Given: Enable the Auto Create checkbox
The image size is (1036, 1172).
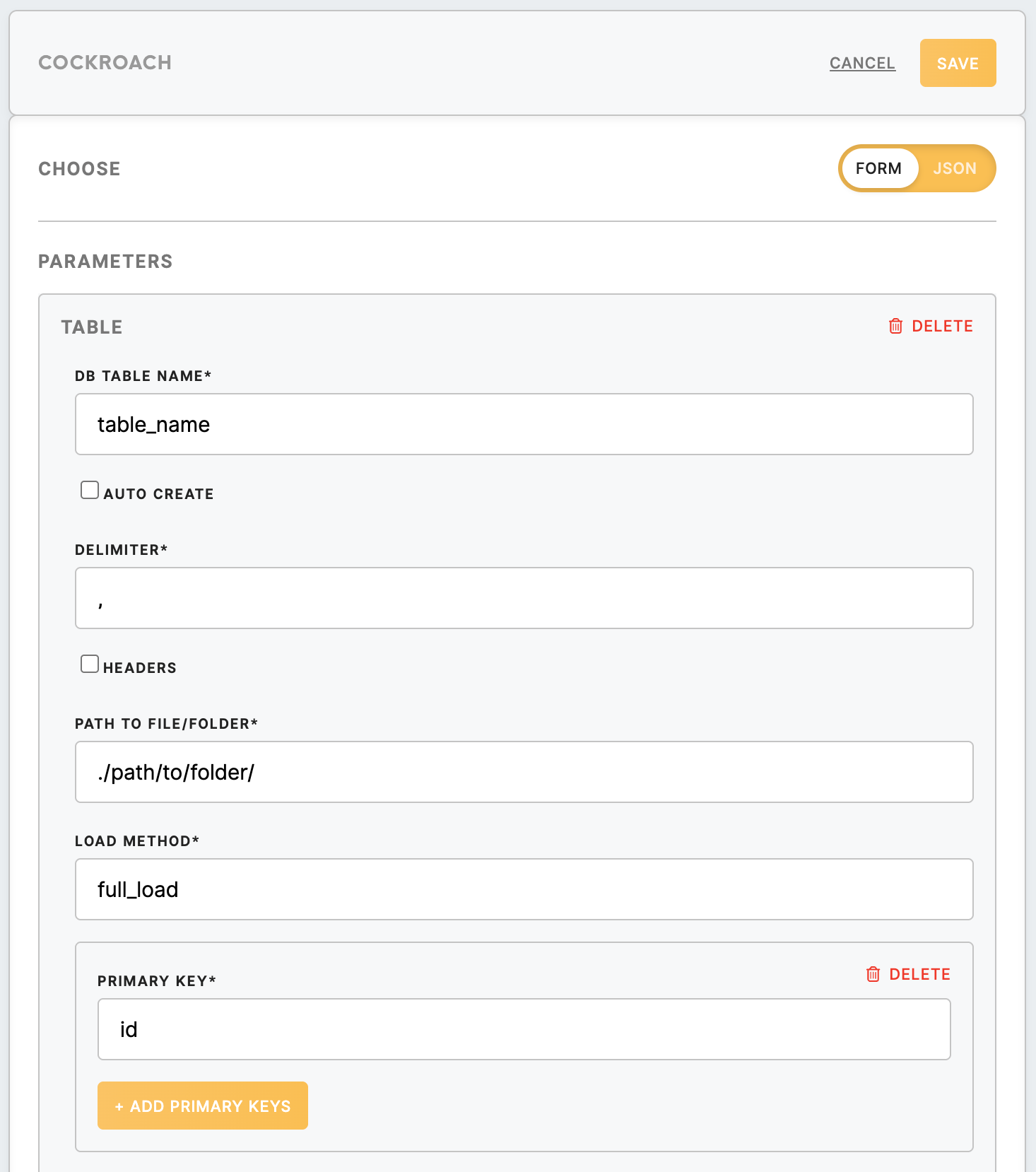Looking at the screenshot, I should (x=90, y=490).
